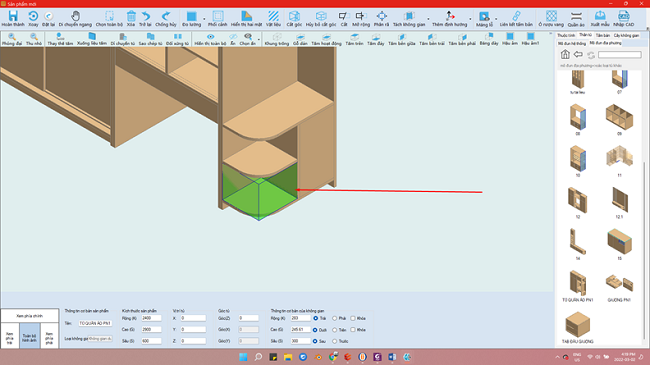Click the Nhập CAD import icon
The image size is (650, 365).
click(x=623, y=17)
